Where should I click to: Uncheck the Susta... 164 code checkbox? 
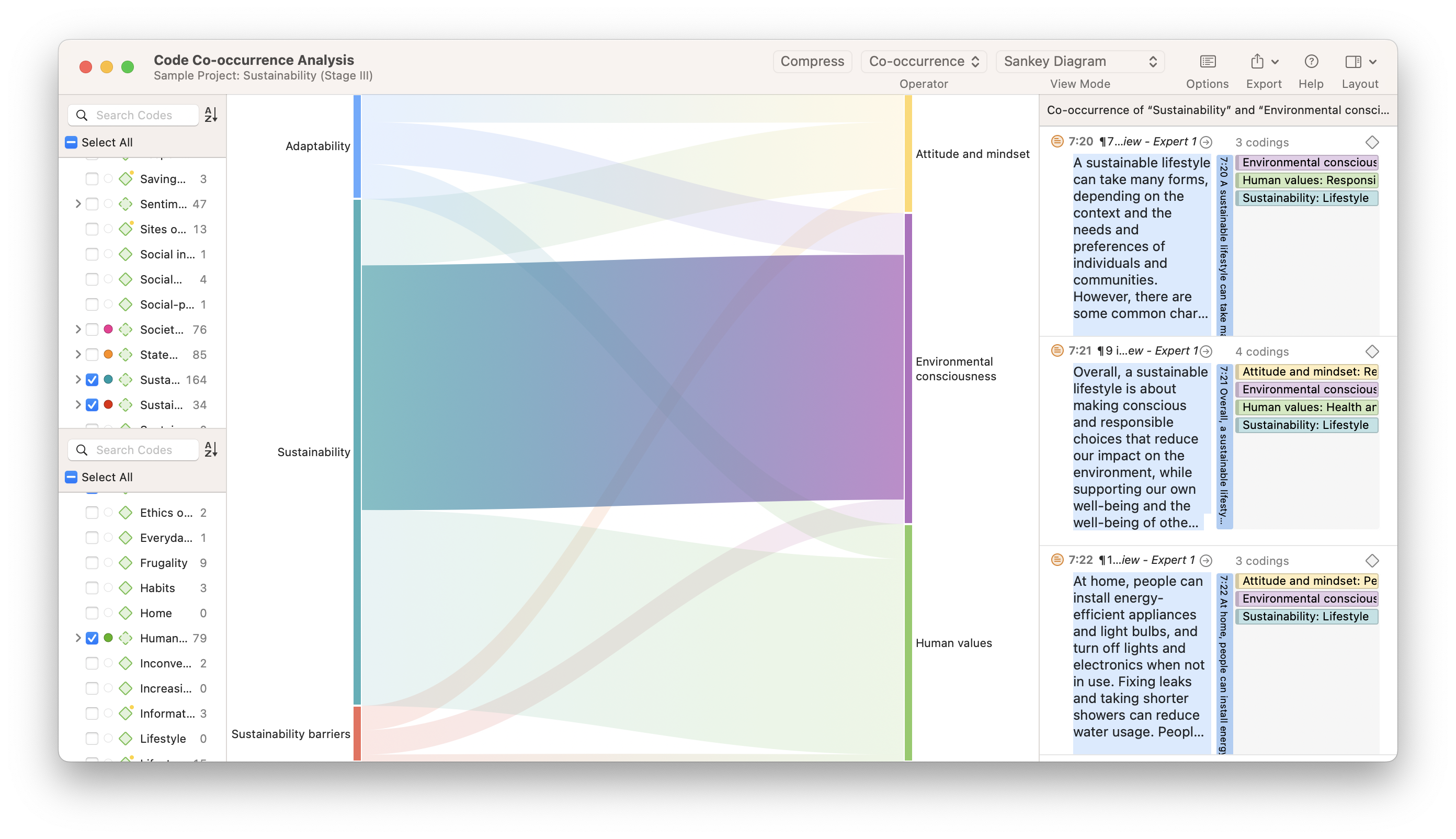coord(92,380)
